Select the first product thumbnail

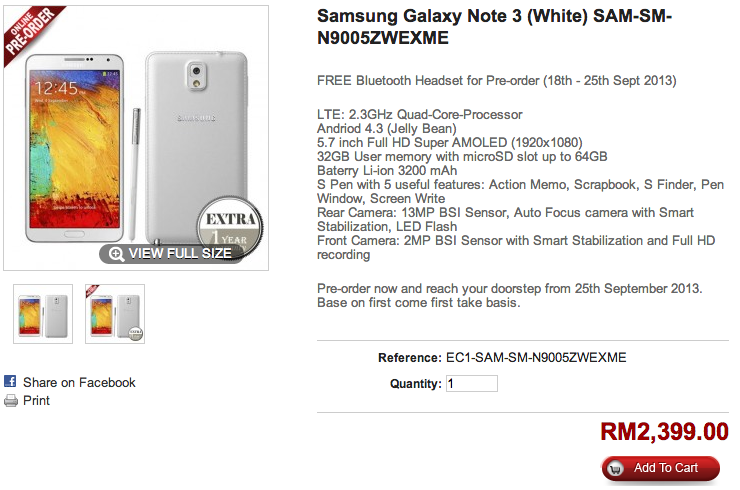tap(43, 314)
